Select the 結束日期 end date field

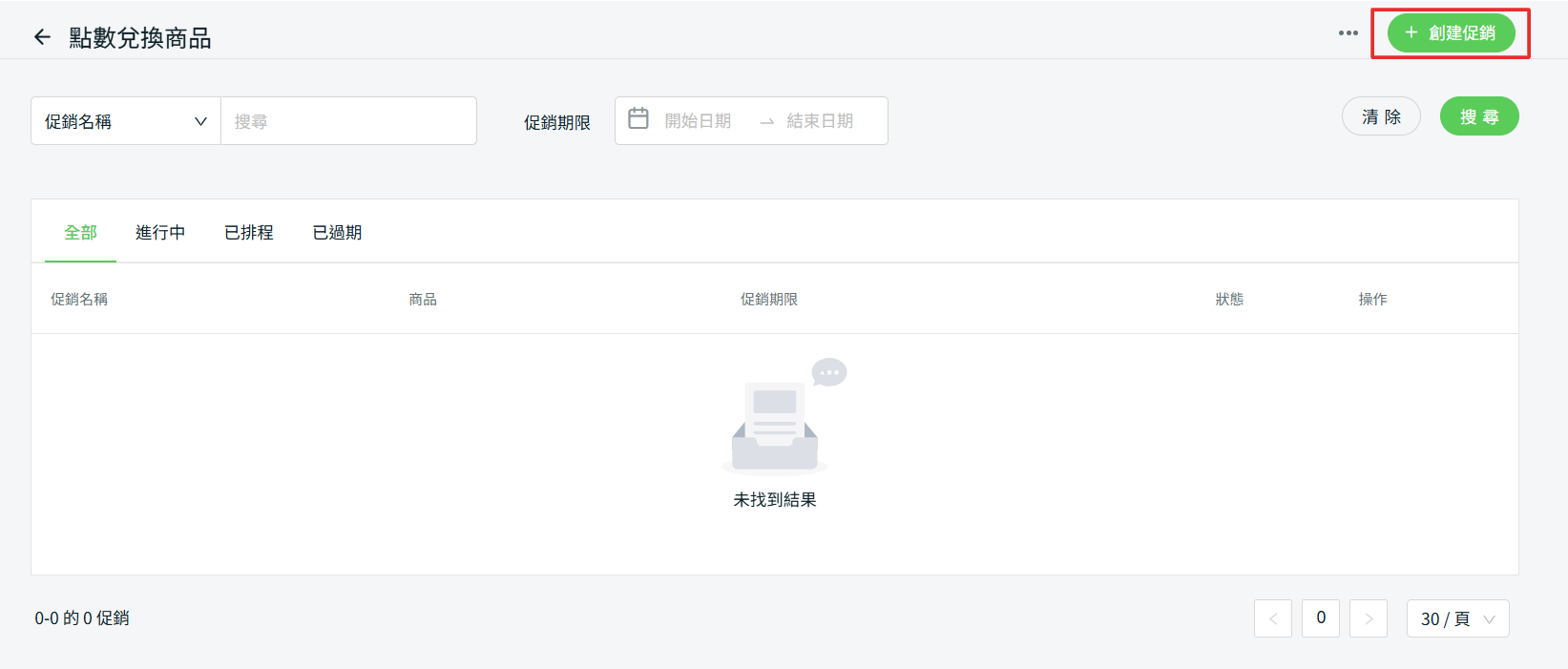(820, 121)
